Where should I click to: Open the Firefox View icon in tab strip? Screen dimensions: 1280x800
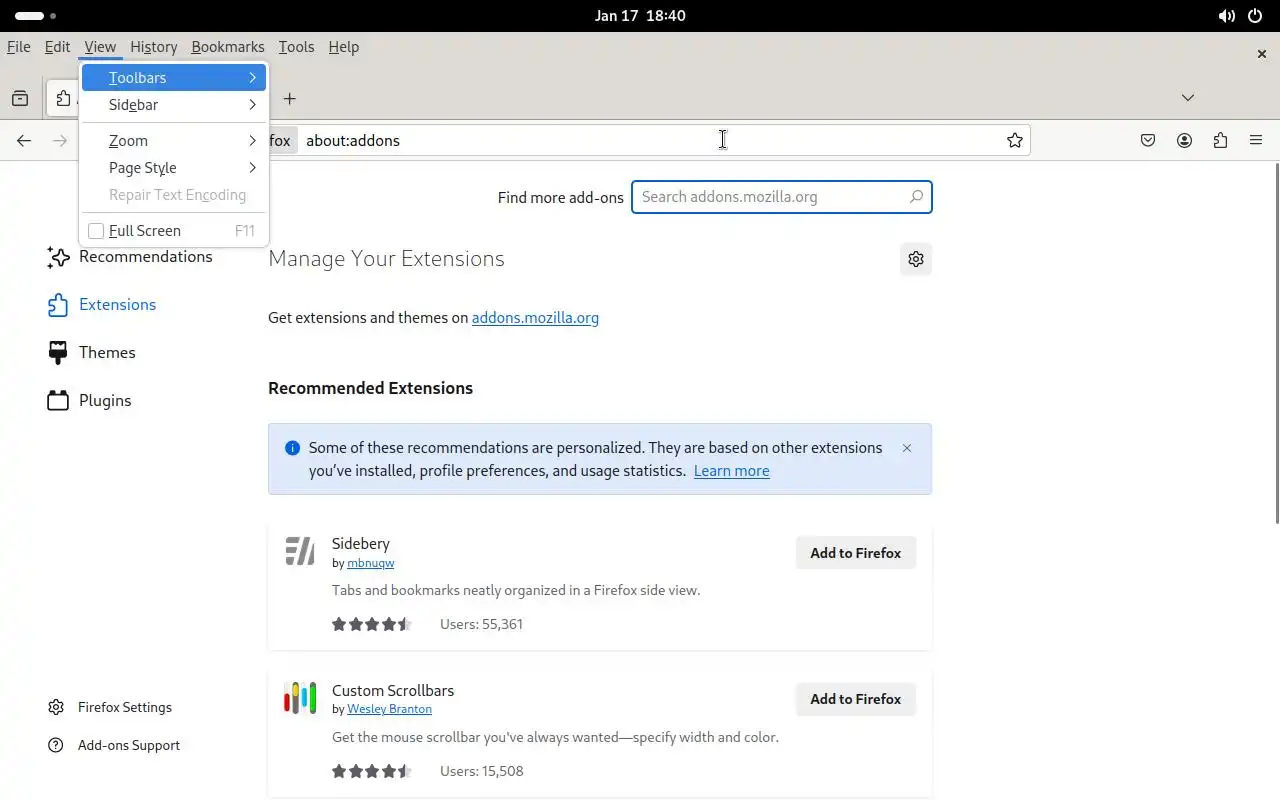(x=20, y=98)
